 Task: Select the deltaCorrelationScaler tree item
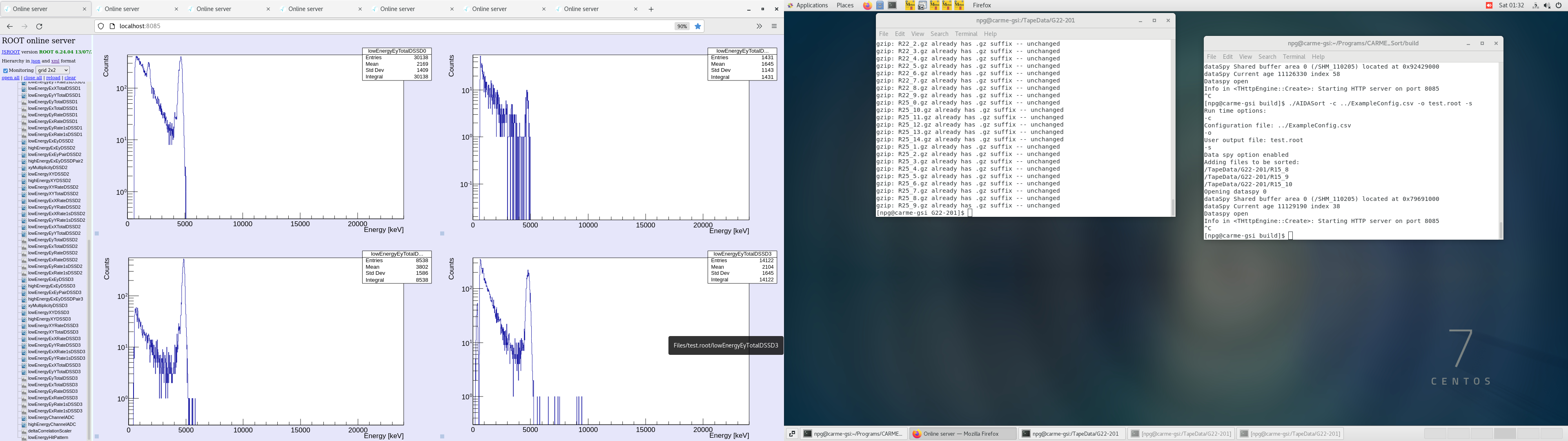(49, 431)
